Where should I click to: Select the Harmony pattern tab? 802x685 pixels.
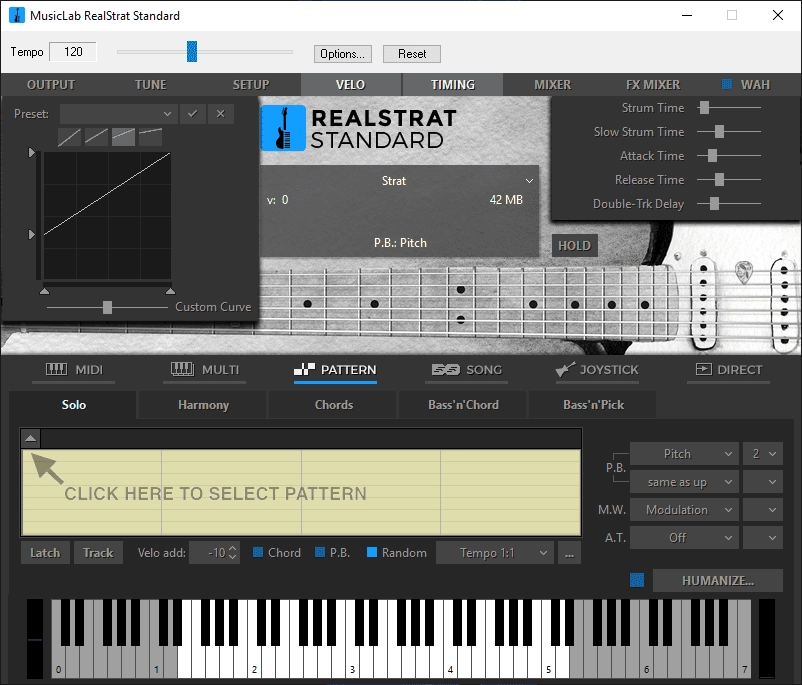[x=204, y=405]
